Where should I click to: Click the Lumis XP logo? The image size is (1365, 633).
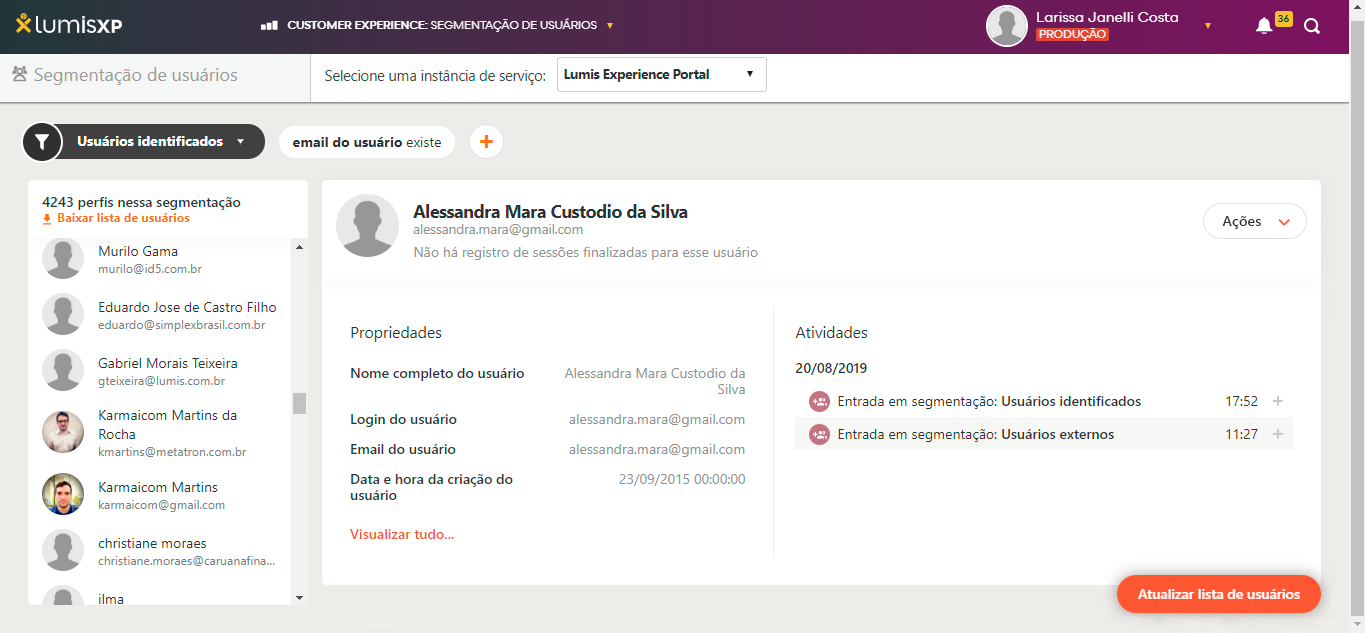point(69,26)
